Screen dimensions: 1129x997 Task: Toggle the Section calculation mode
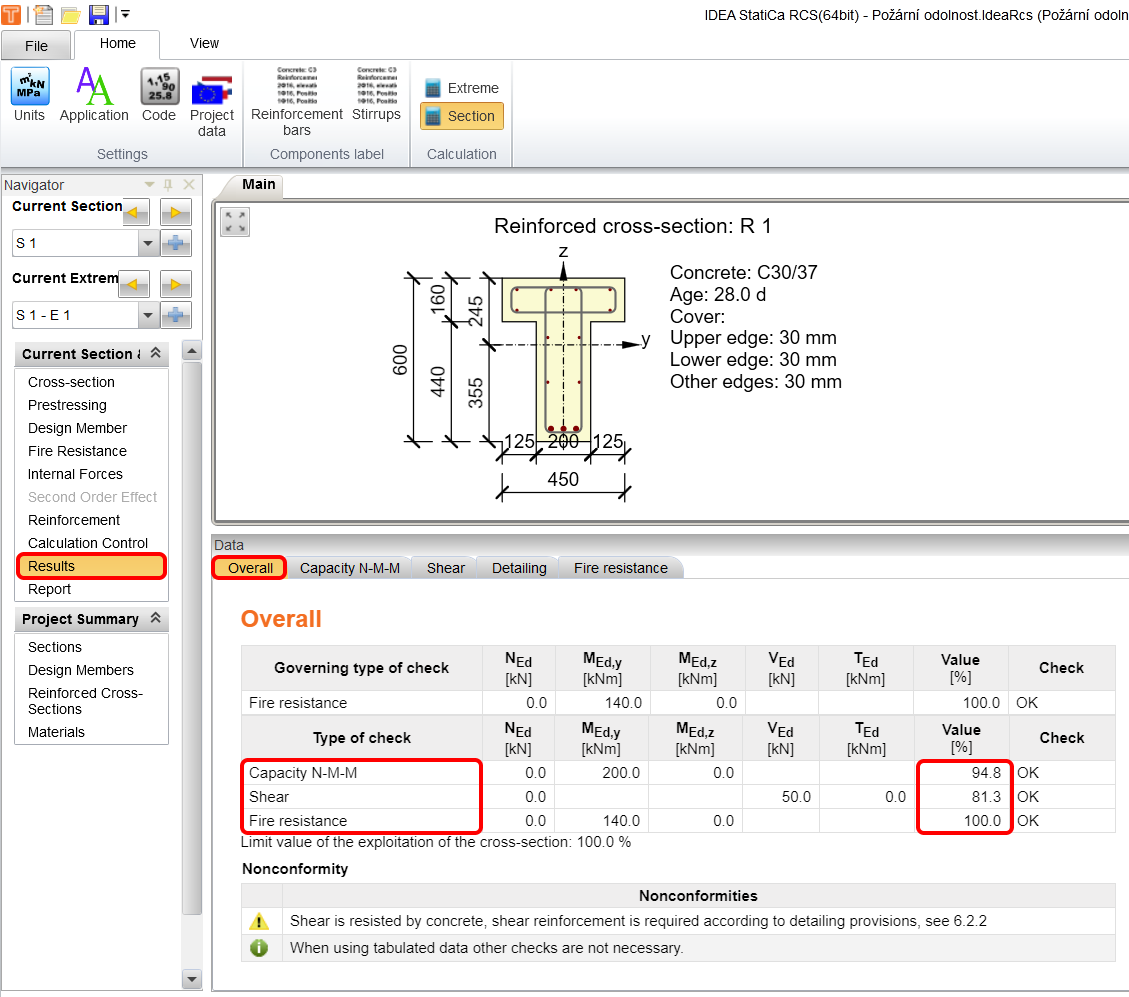click(461, 116)
